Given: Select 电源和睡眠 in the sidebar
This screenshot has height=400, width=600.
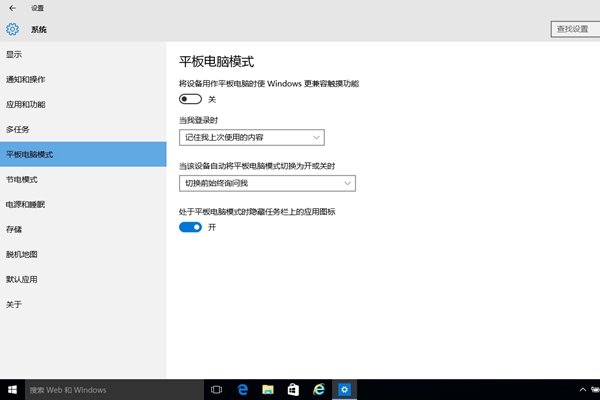Looking at the screenshot, I should click(x=83, y=204).
